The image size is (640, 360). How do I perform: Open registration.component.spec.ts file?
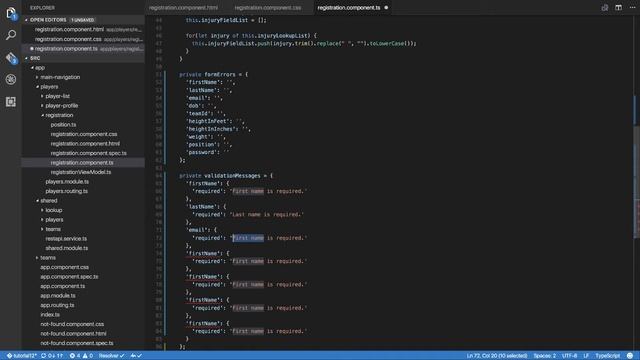[x=89, y=153]
